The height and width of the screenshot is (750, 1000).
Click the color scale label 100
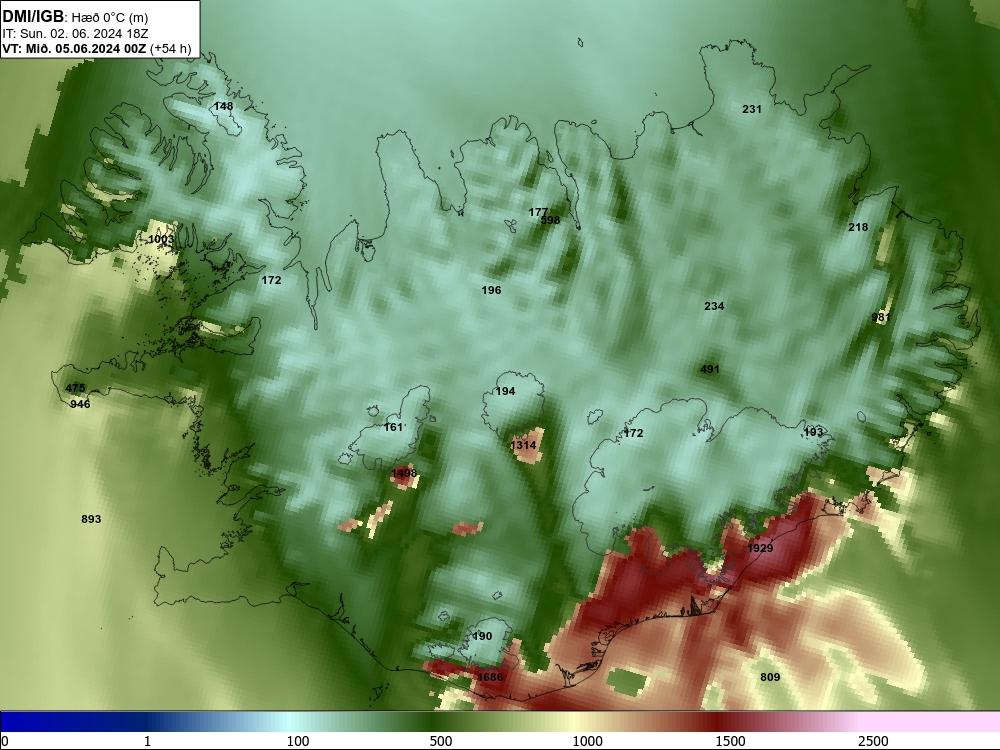[x=298, y=741]
